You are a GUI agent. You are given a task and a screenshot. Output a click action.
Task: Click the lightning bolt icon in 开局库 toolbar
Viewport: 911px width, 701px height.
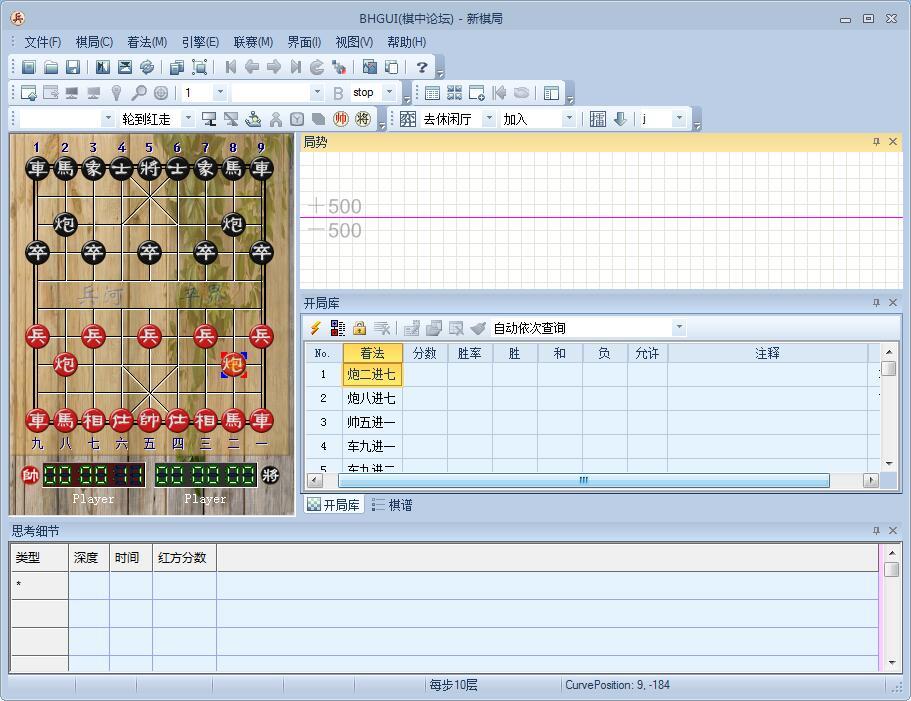(315, 328)
